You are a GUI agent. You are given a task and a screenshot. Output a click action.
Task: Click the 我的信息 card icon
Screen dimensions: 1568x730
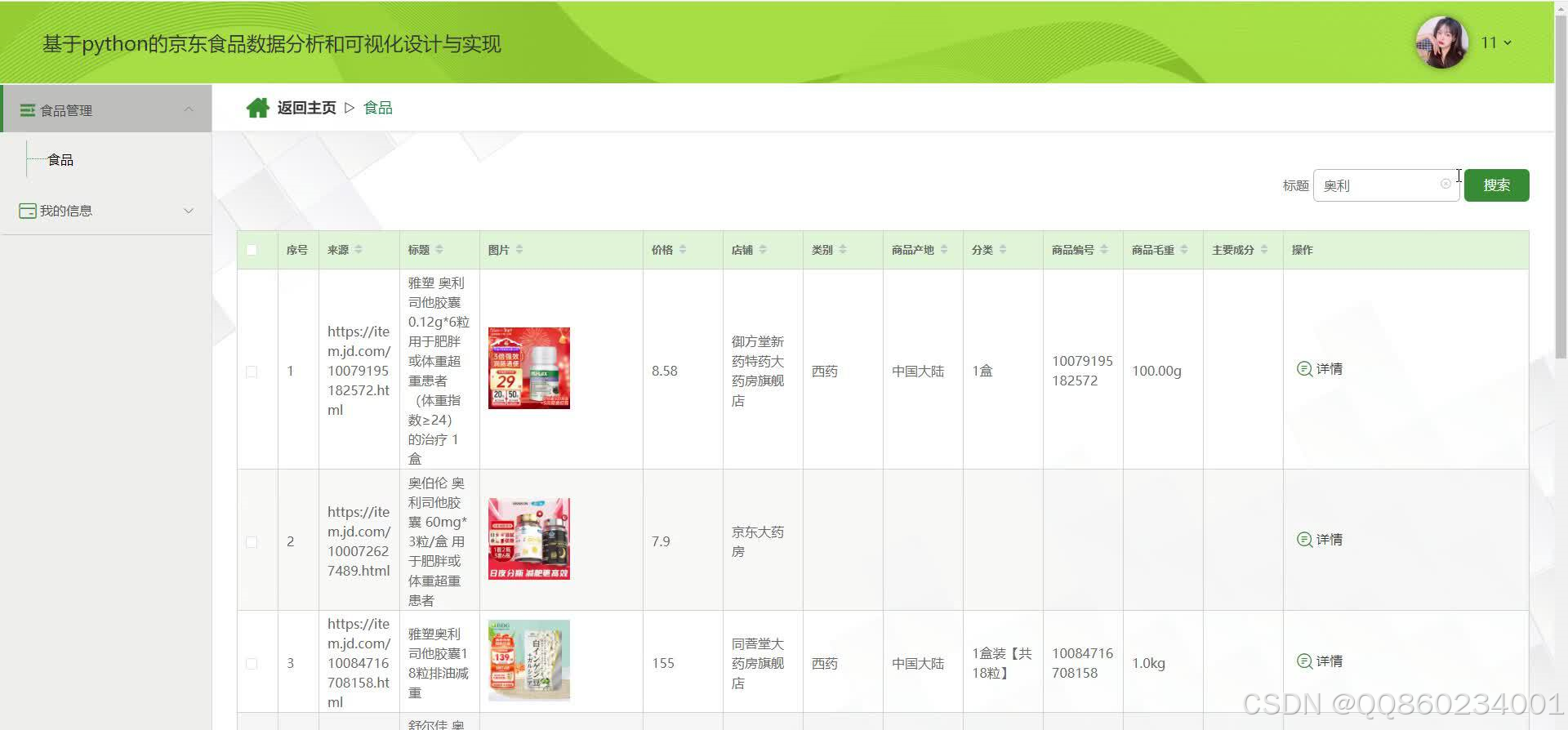pyautogui.click(x=28, y=211)
